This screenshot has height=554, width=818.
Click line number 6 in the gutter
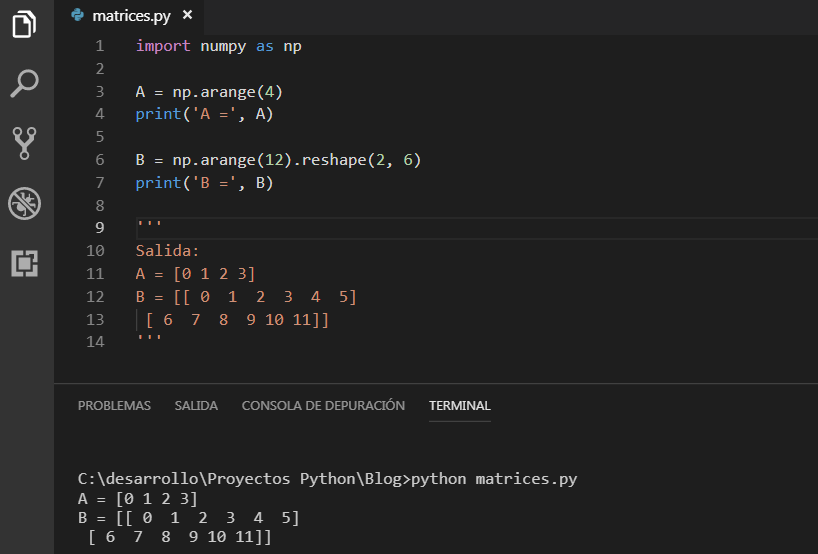click(99, 160)
